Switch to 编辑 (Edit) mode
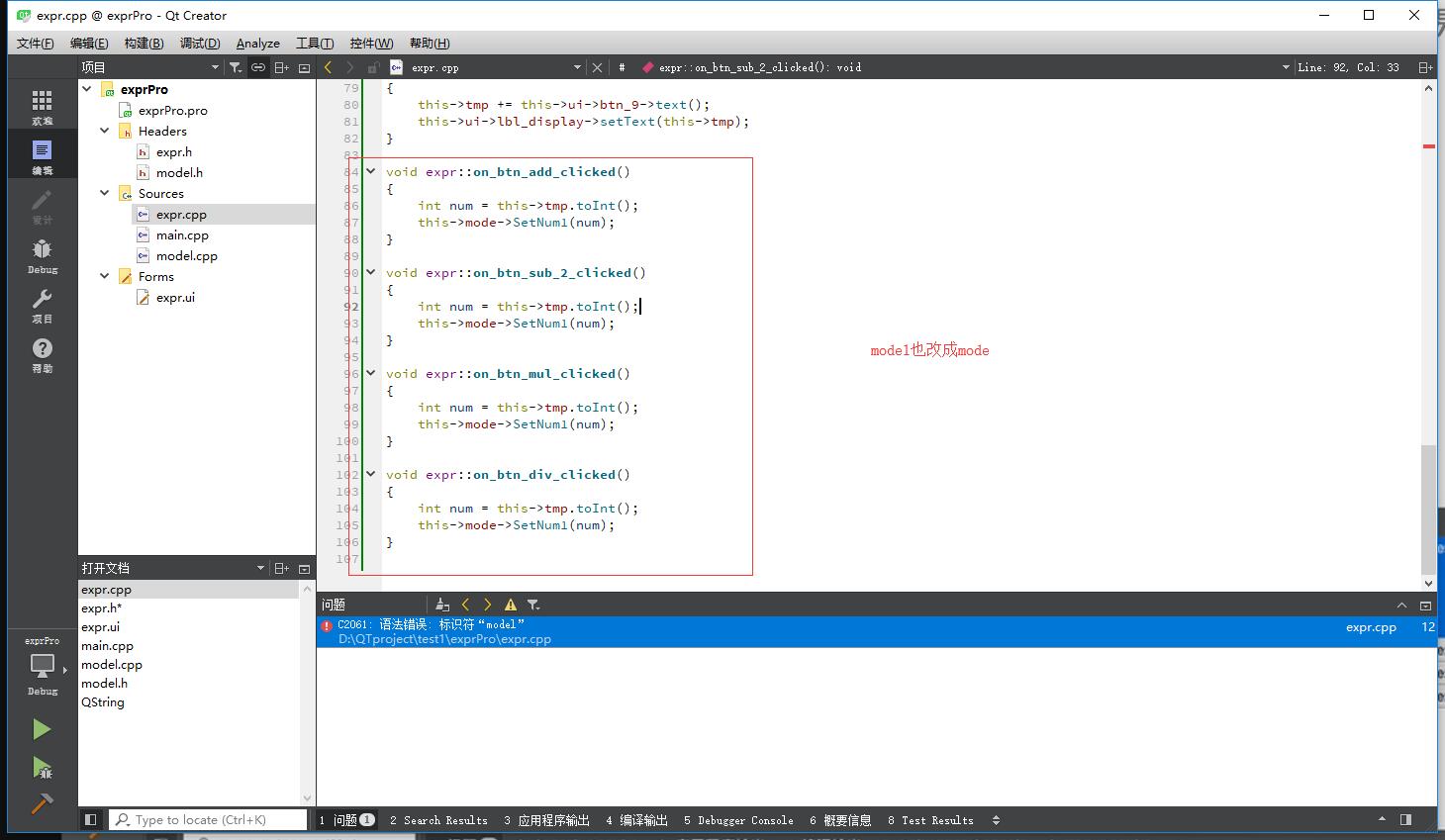 point(42,153)
